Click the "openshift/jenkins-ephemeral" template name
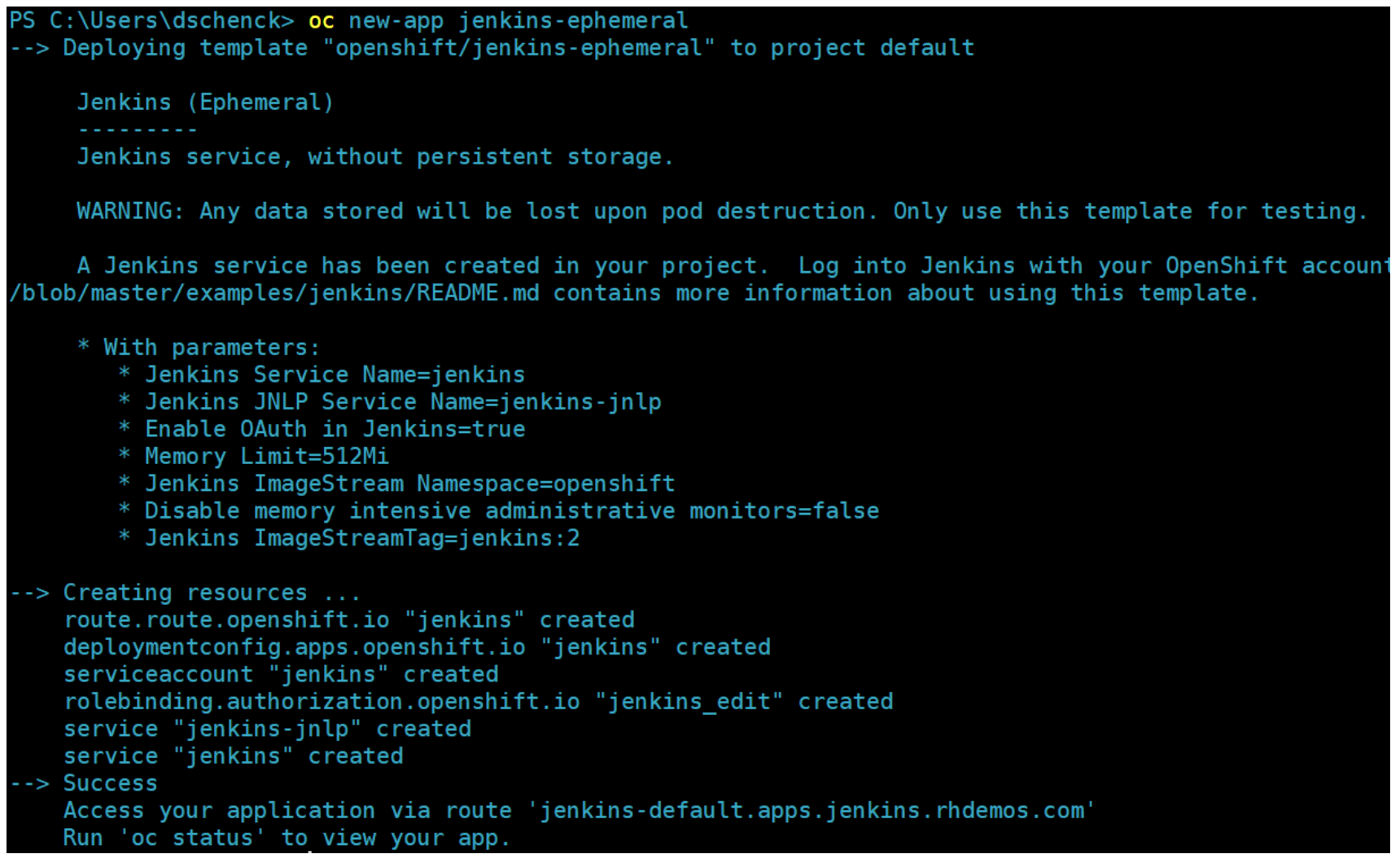The image size is (1400, 863). (x=518, y=48)
